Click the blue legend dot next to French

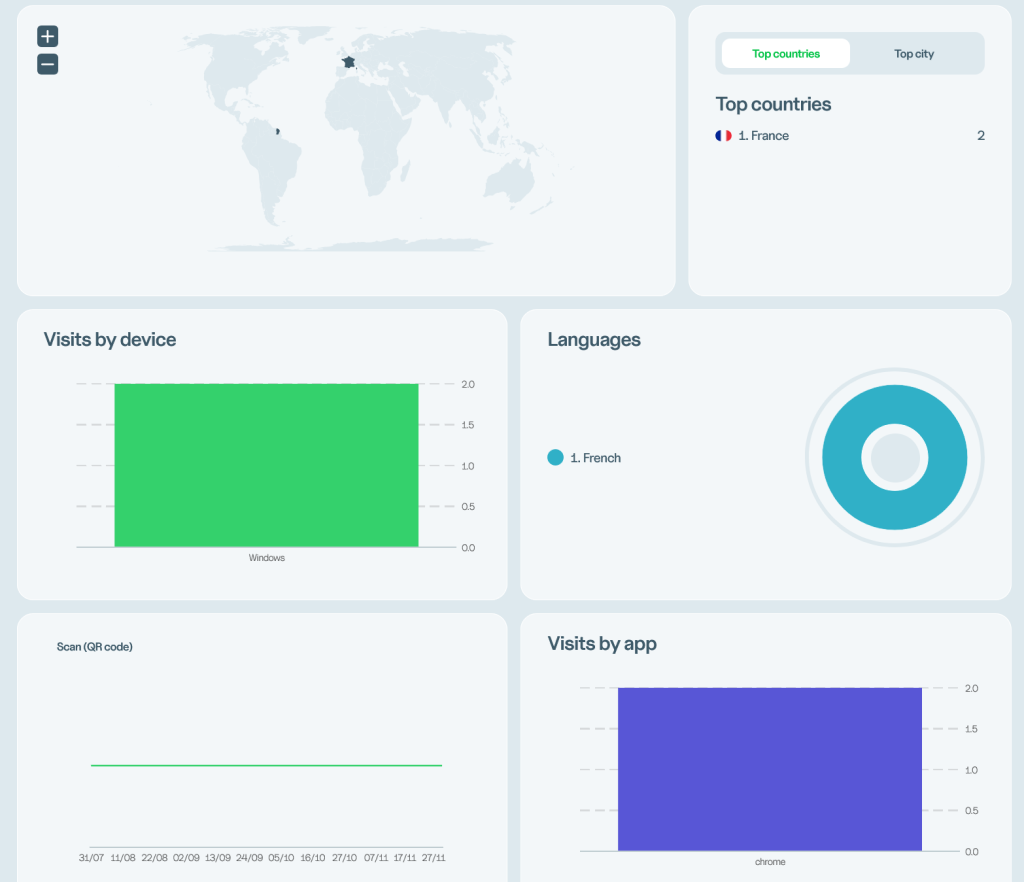(x=556, y=457)
